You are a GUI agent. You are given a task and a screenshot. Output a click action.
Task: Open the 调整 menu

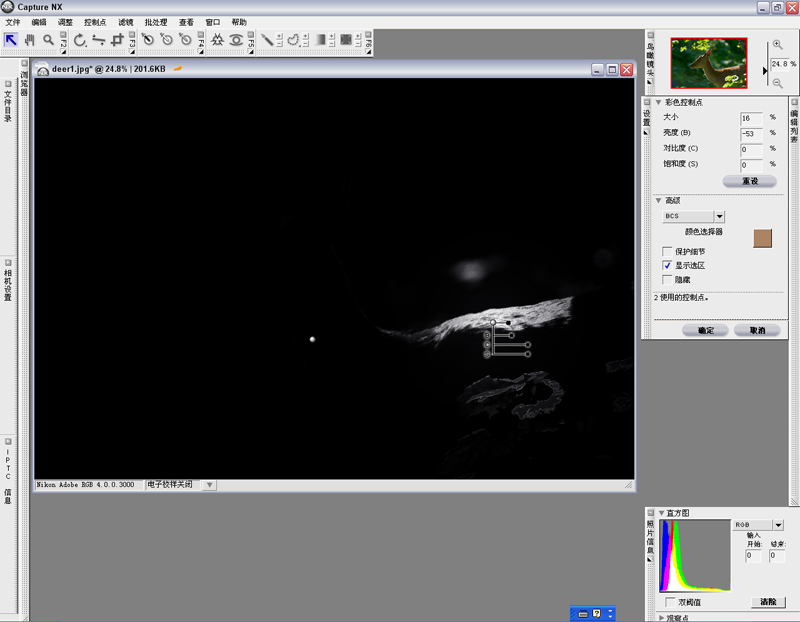point(65,22)
